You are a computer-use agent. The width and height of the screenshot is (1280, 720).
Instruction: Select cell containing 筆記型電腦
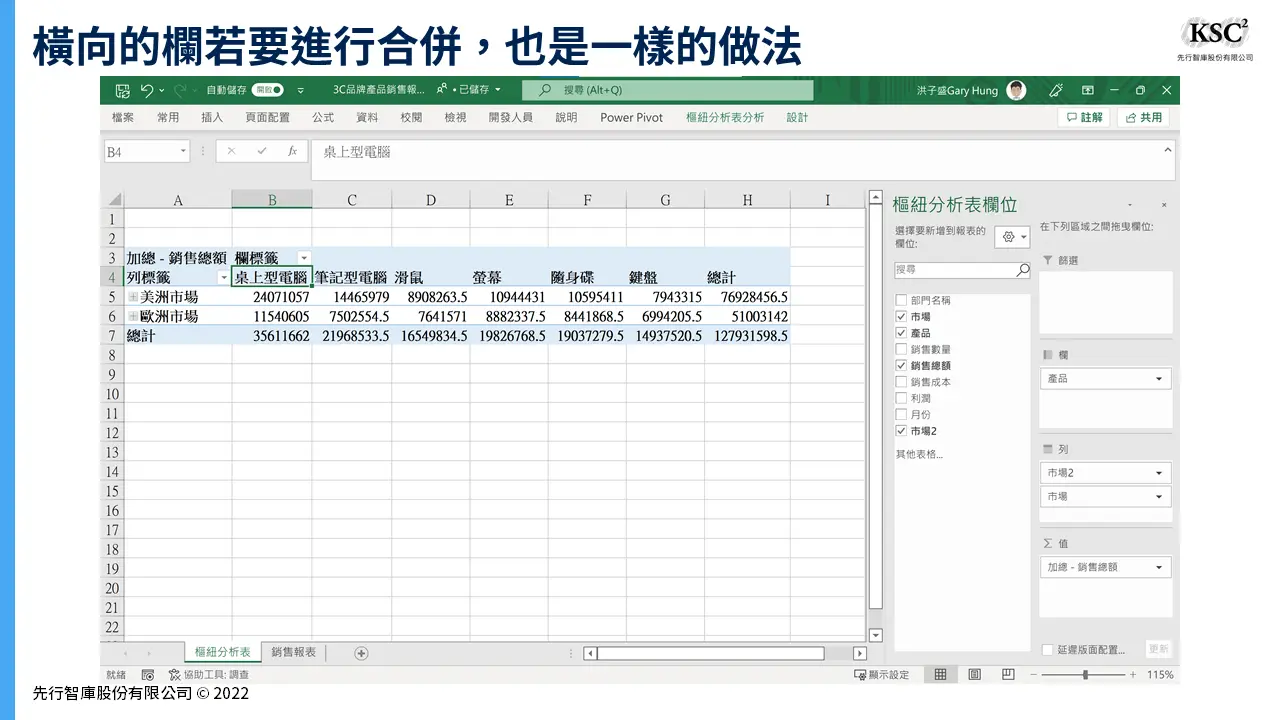click(x=351, y=277)
